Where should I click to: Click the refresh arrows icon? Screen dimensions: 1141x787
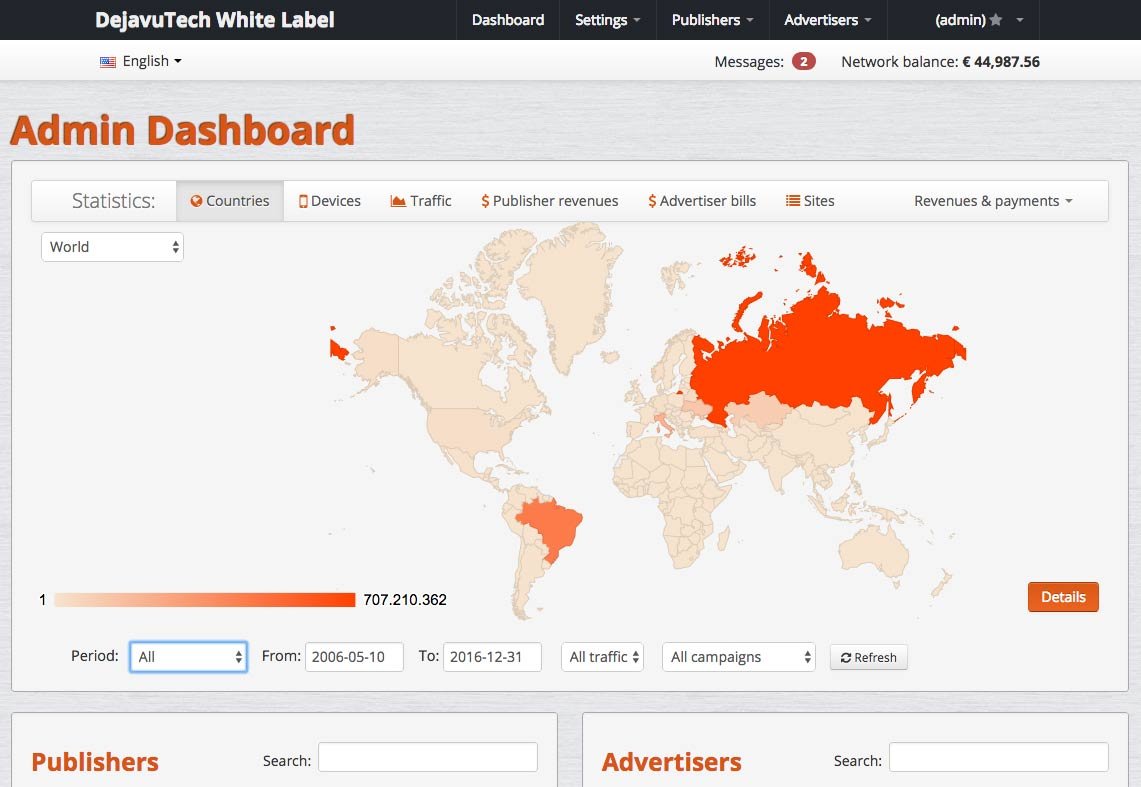click(x=846, y=658)
